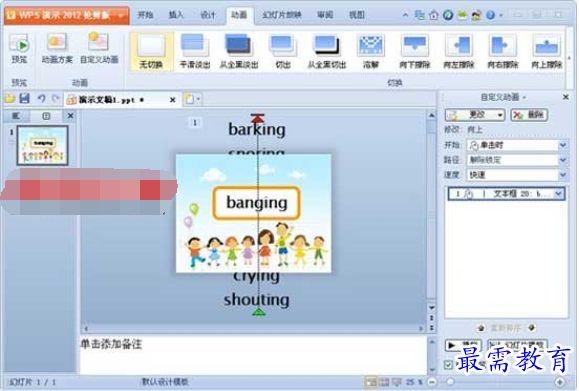Click the open folder icon in quick toolbar
The width and height of the screenshot is (579, 391).
coord(10,99)
